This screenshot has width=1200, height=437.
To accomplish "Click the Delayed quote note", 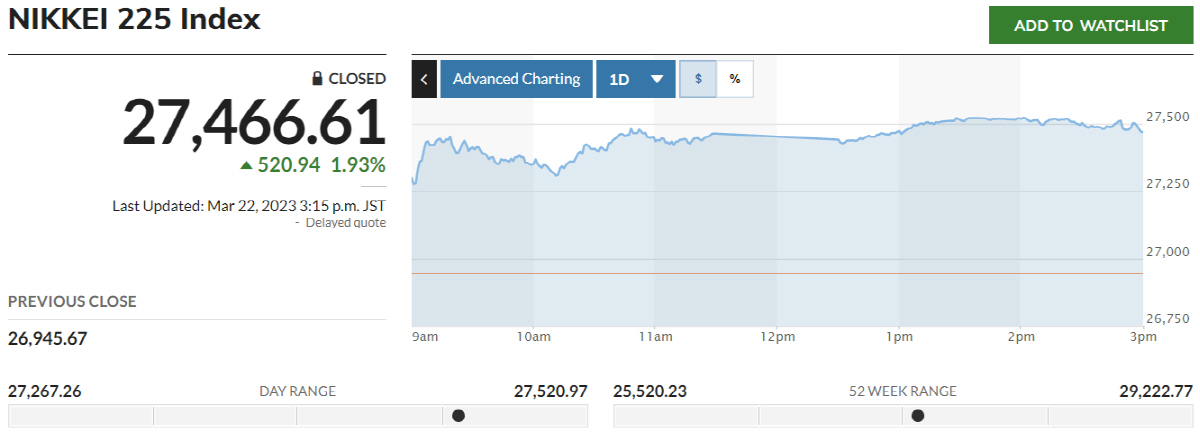I will [x=345, y=223].
